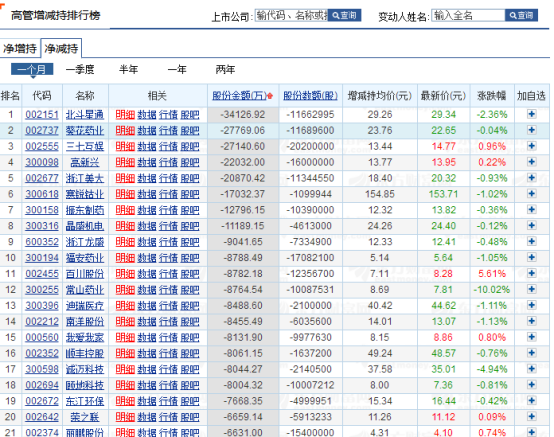Open stock code 002151 link

click(42, 114)
